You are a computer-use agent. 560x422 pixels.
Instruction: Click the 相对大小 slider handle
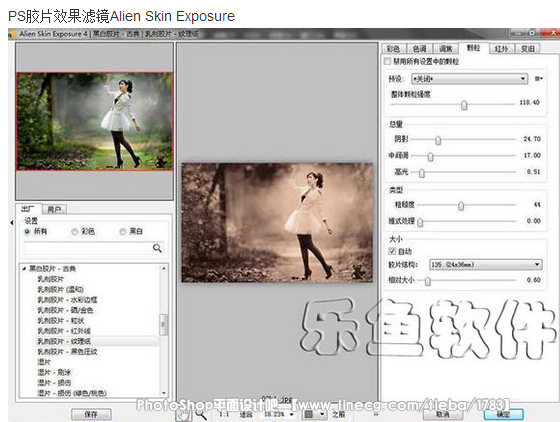click(428, 281)
